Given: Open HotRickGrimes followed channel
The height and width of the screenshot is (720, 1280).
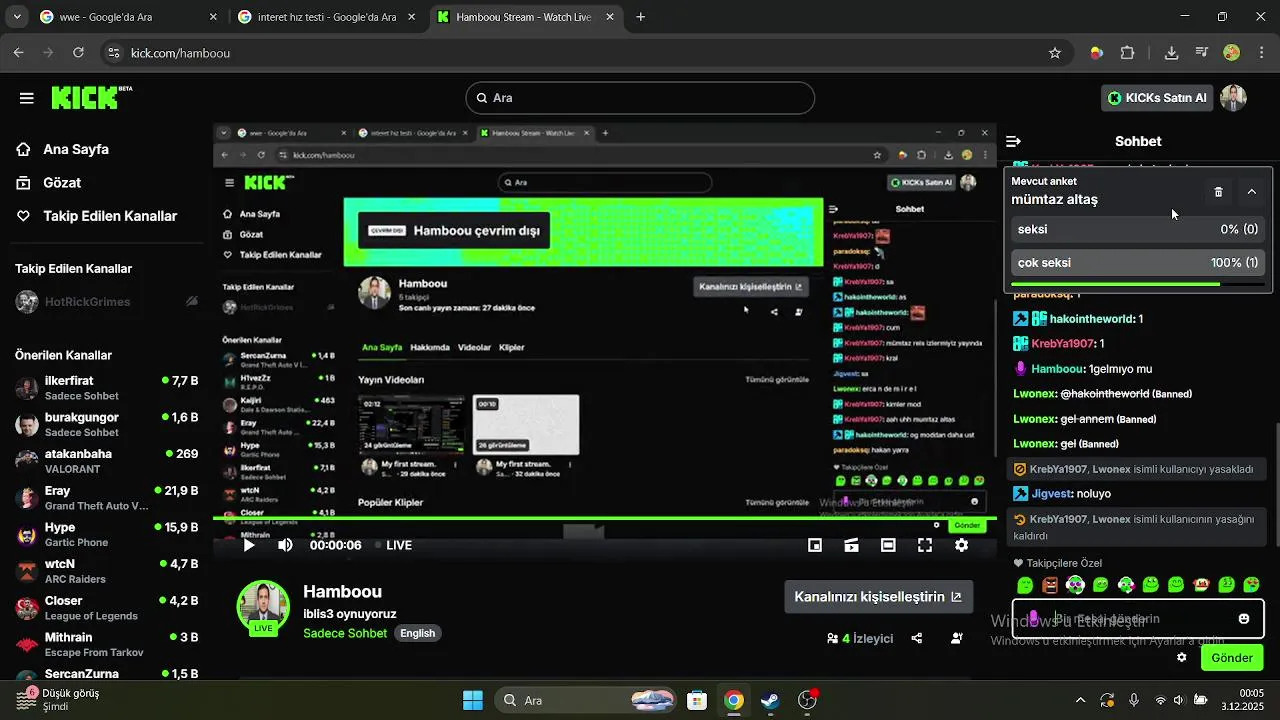Looking at the screenshot, I should [x=106, y=302].
